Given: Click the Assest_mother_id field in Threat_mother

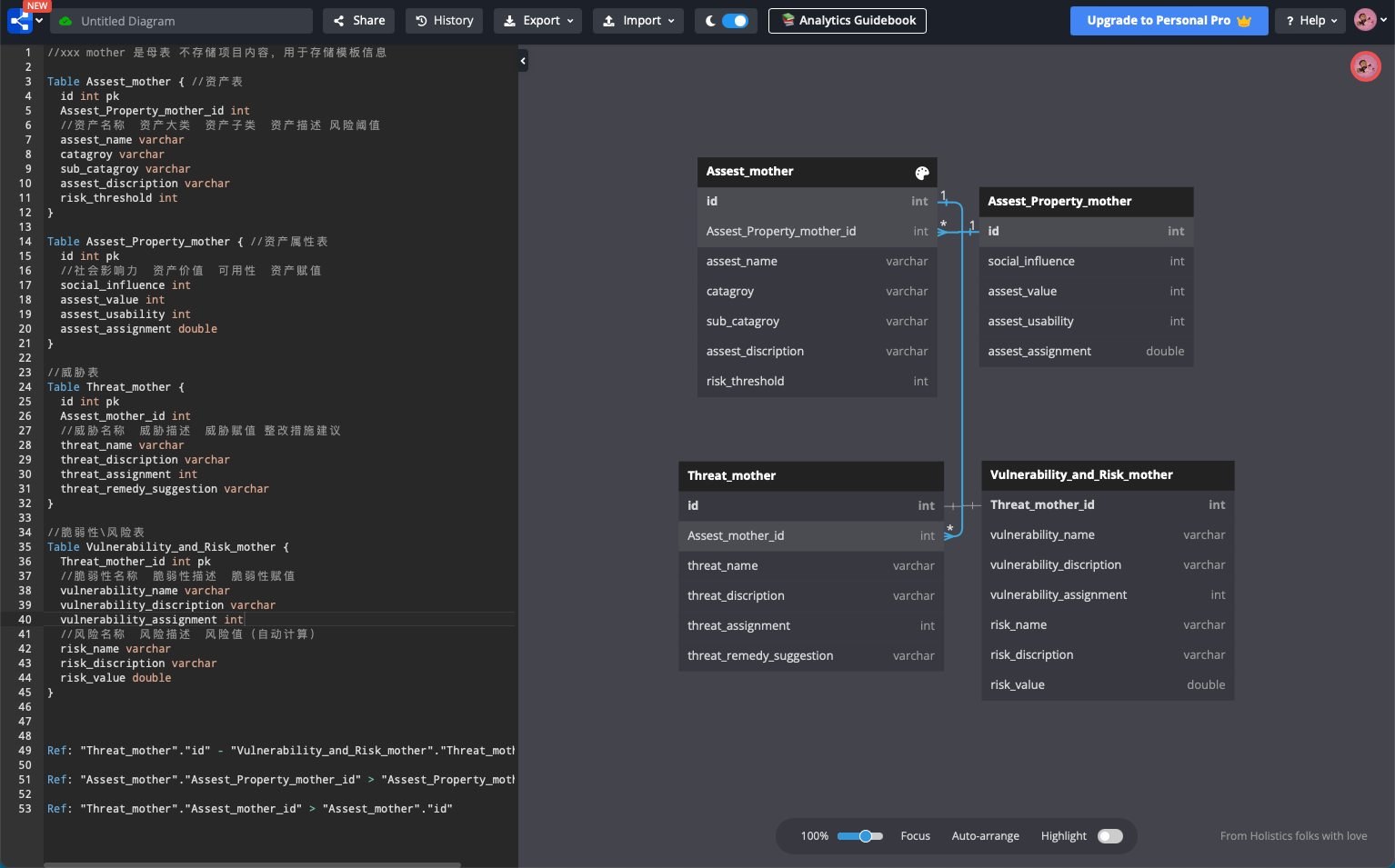Looking at the screenshot, I should pos(810,536).
